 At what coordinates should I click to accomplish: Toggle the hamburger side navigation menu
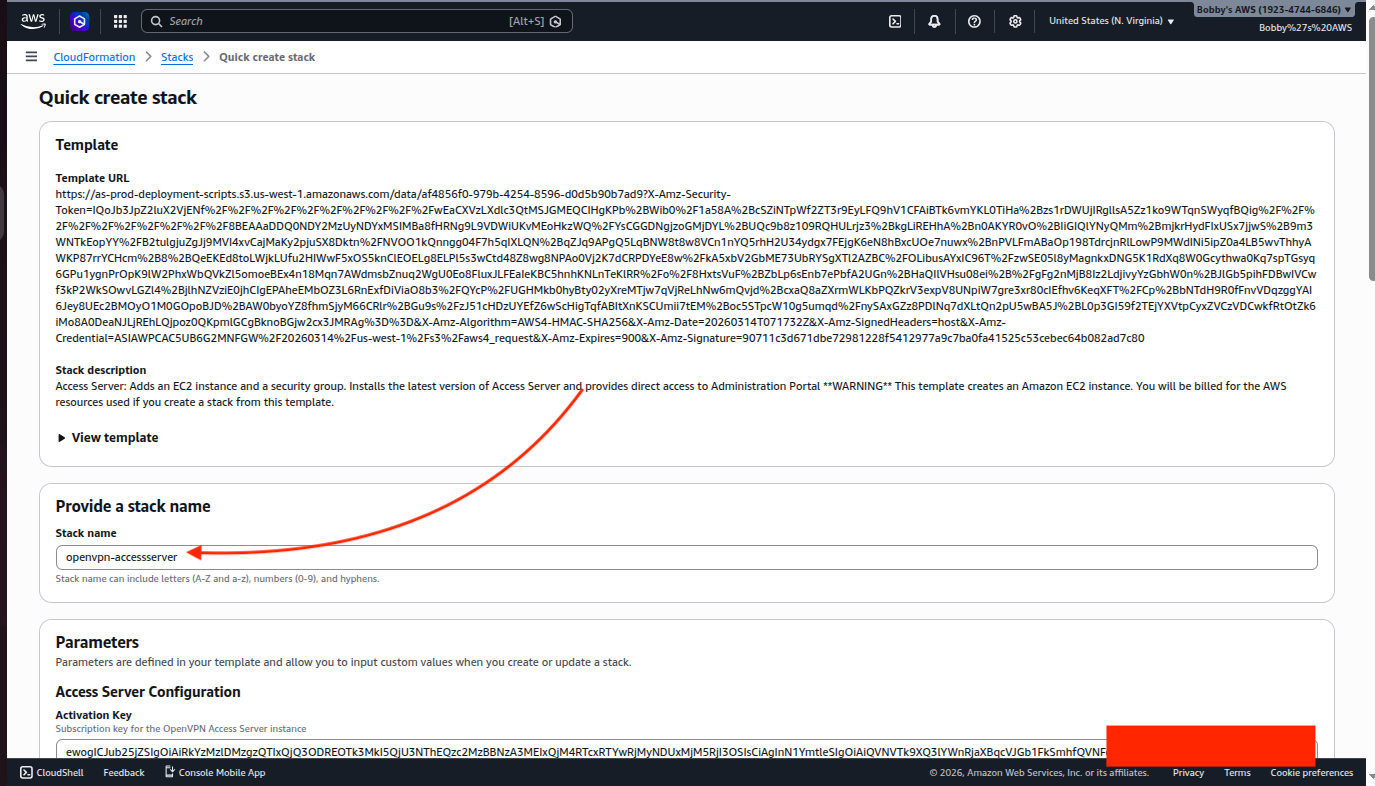(x=32, y=57)
